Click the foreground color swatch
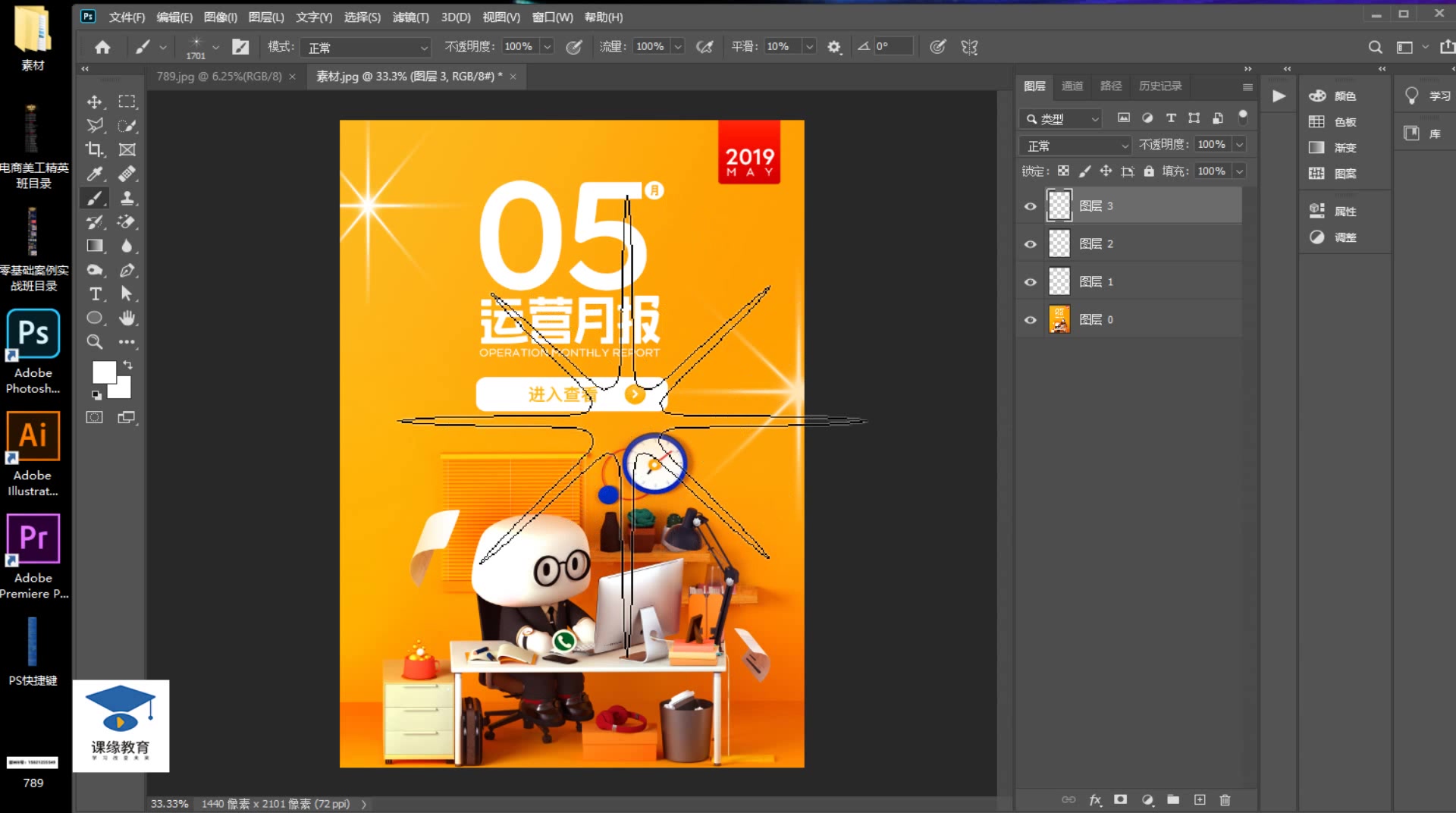This screenshot has height=813, width=1456. (104, 372)
